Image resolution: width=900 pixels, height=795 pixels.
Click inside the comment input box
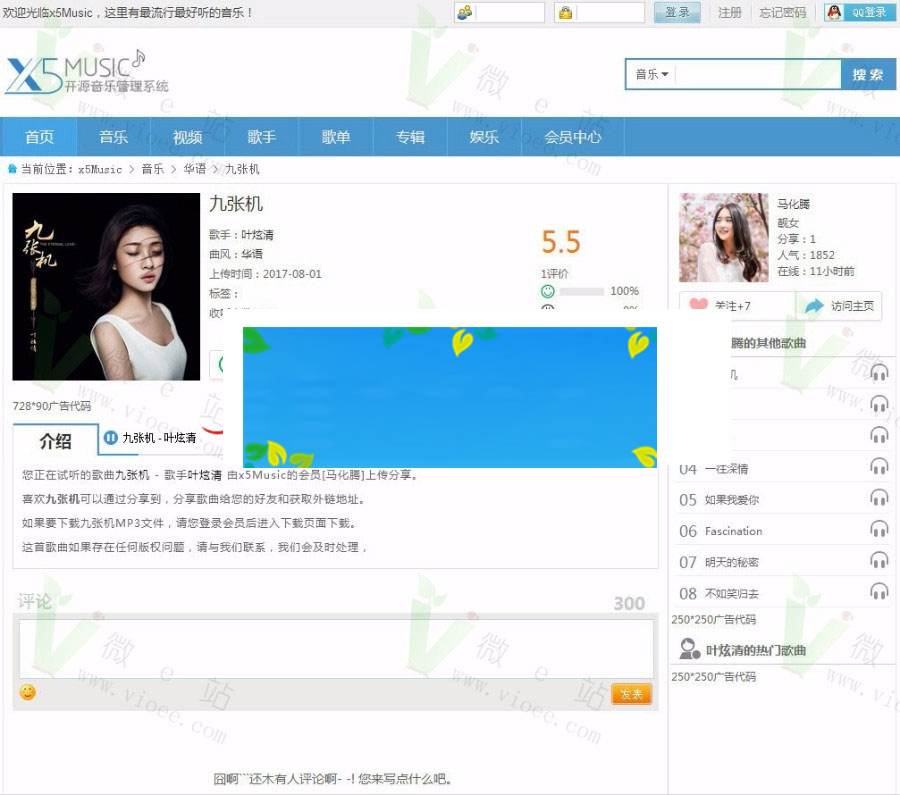(330, 645)
